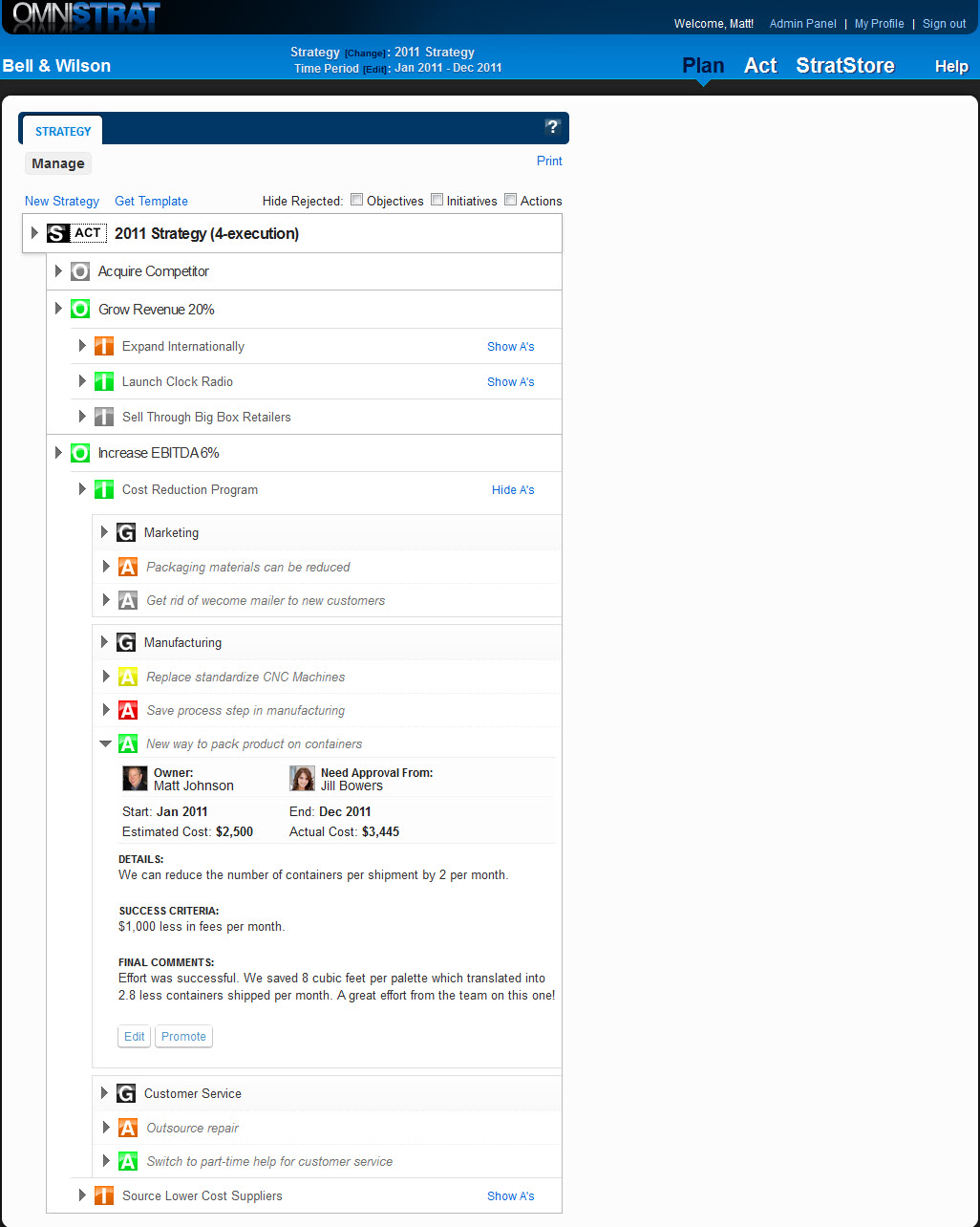Expand the Grow Revenue 20% objective
980x1227 pixels.
[59, 310]
